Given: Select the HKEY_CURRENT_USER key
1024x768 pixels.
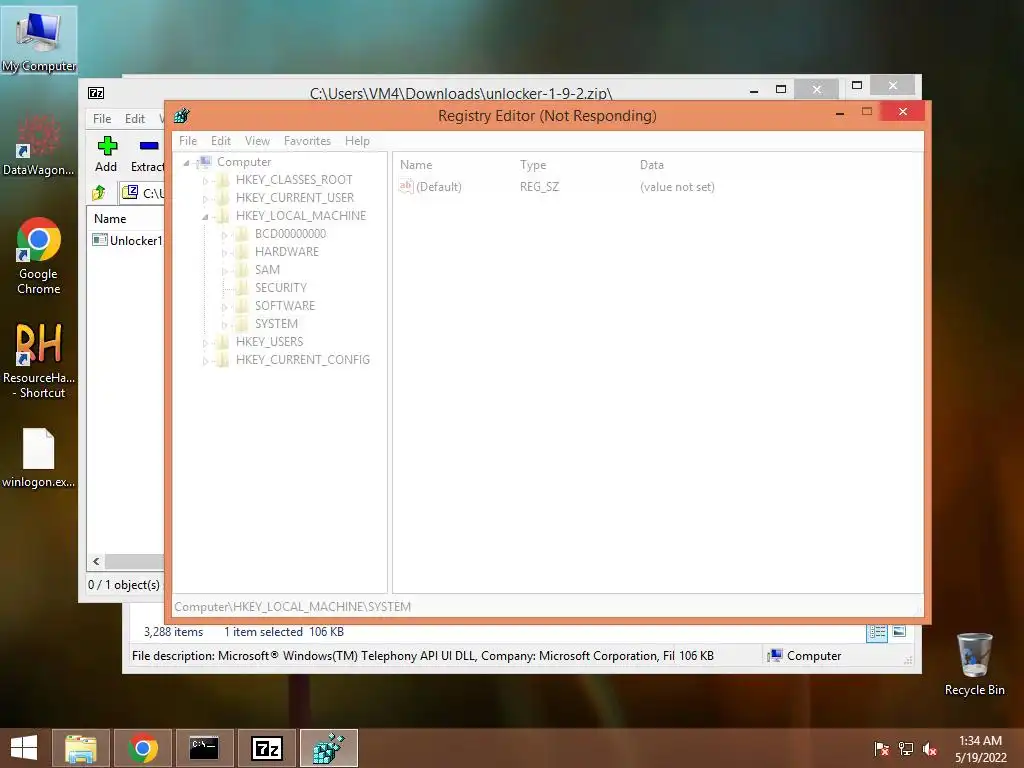Looking at the screenshot, I should pyautogui.click(x=295, y=198).
